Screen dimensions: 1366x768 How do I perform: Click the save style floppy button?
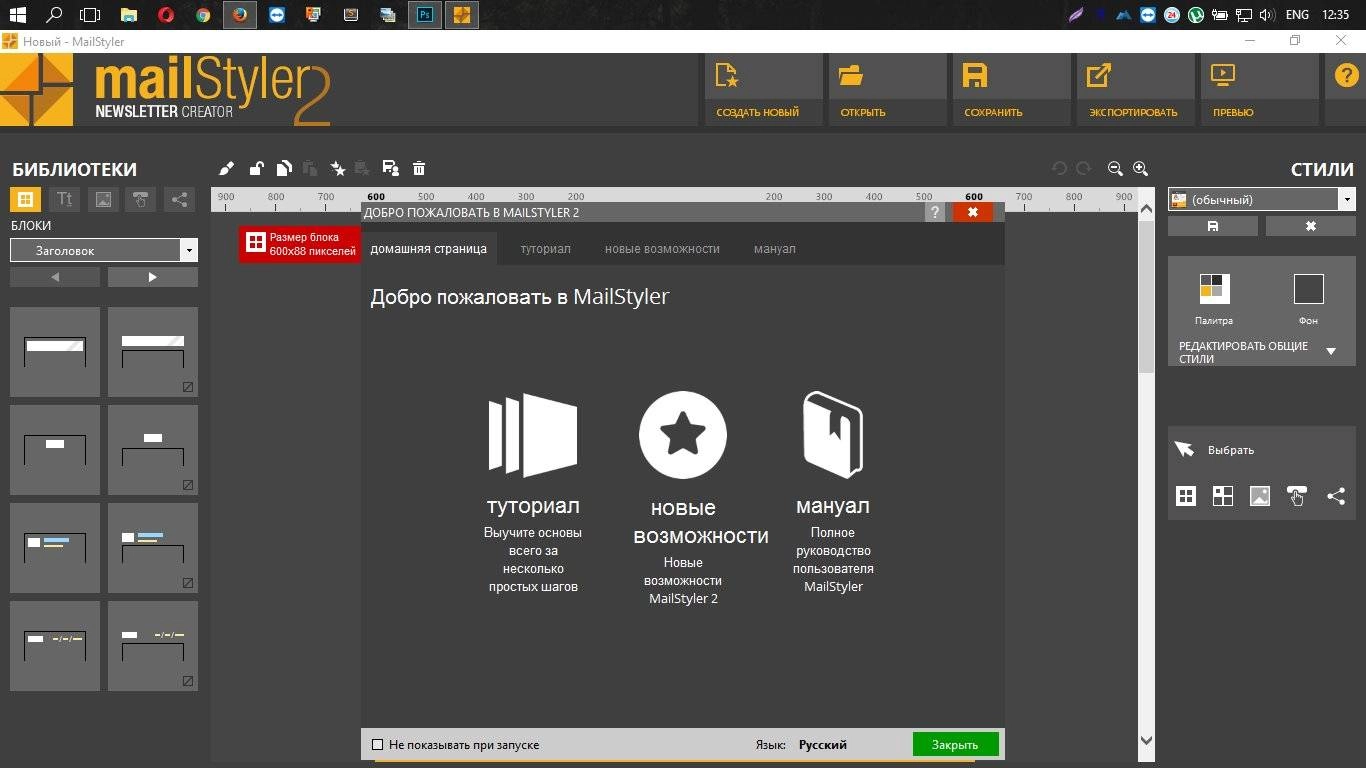(1213, 226)
